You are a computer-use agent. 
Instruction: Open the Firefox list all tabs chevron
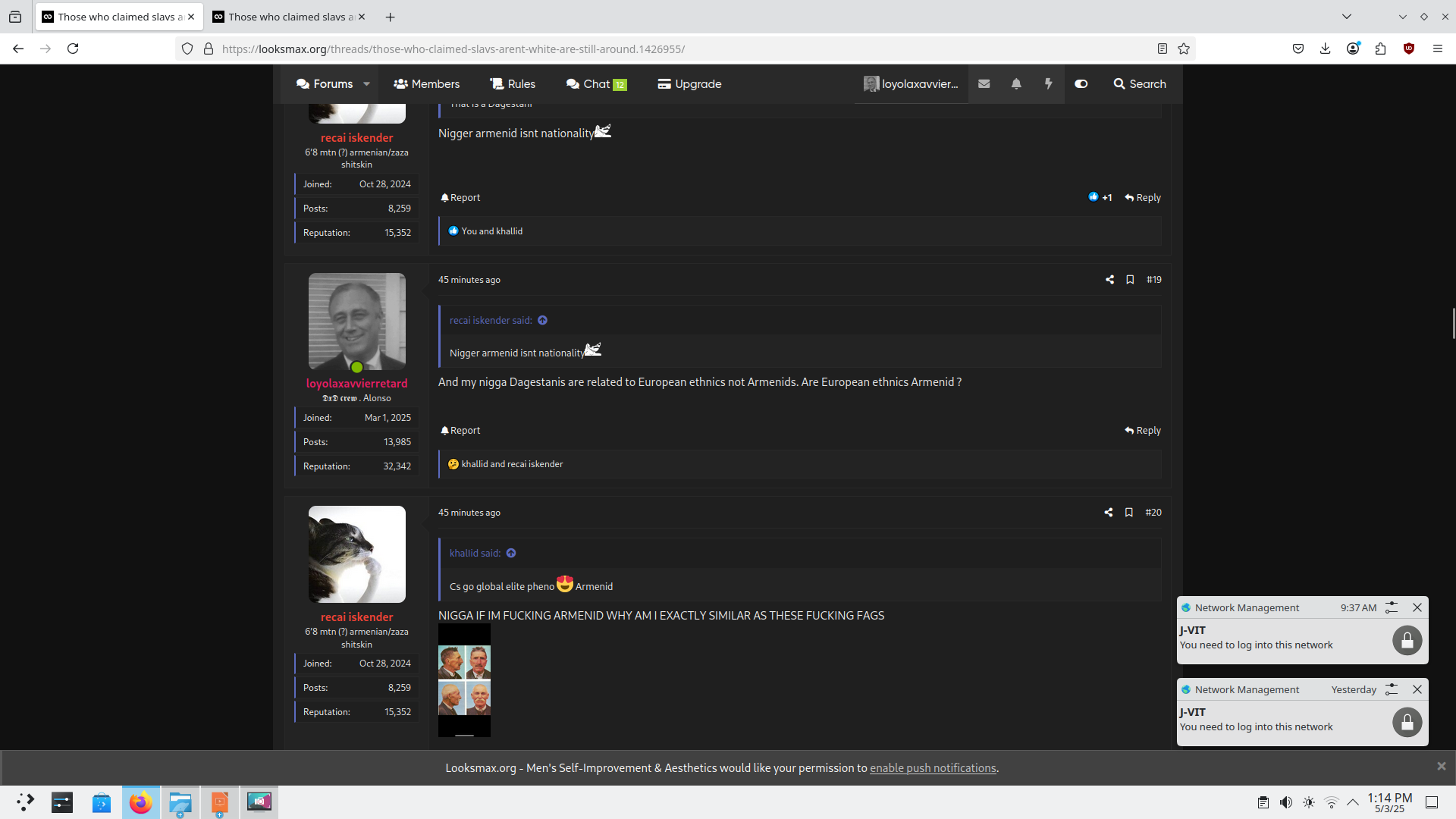click(x=1346, y=17)
